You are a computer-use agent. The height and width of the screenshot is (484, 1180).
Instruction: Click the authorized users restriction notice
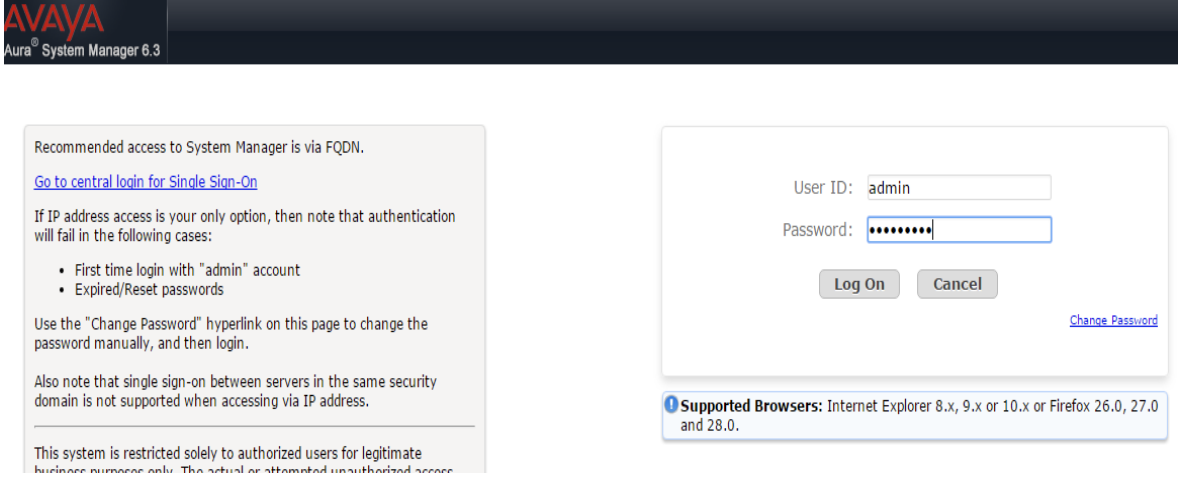tap(243, 462)
